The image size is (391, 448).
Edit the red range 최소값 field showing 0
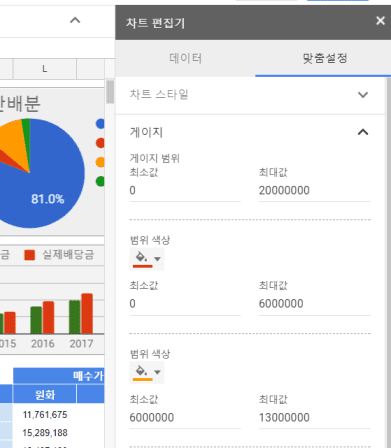(x=185, y=304)
